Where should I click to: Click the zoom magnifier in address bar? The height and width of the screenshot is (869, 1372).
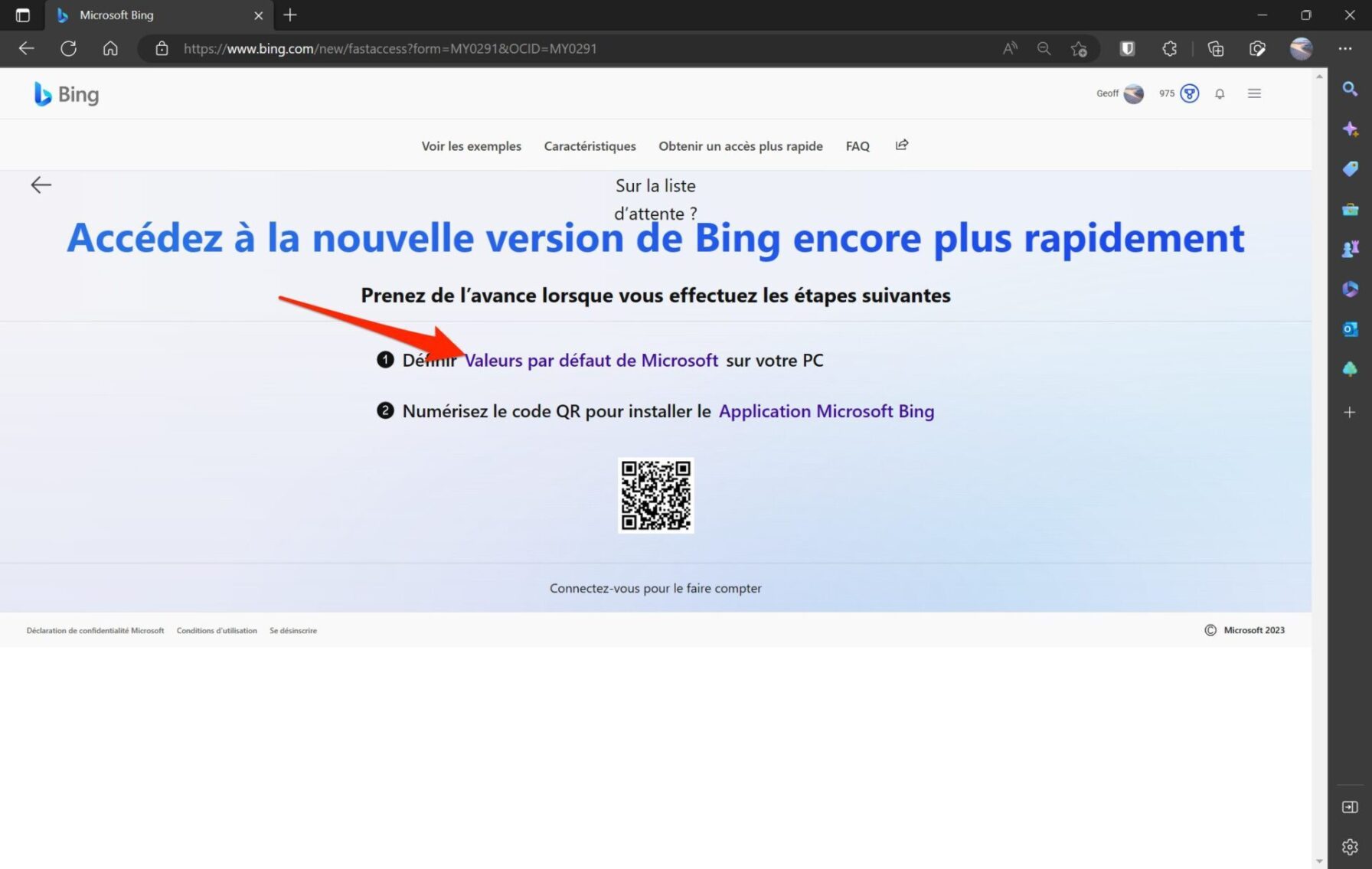click(x=1044, y=48)
